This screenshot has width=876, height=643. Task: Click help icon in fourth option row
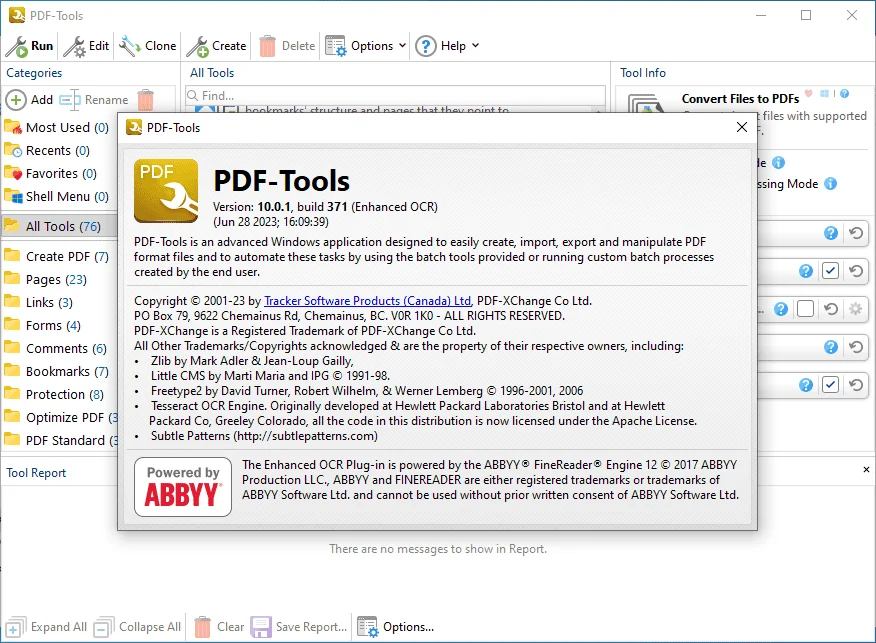pyautogui.click(x=831, y=347)
